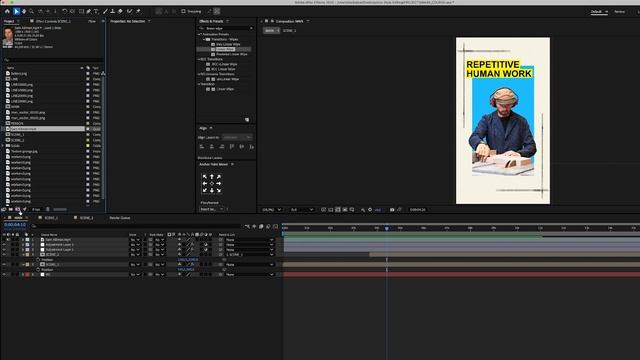
Task: Select the Type tool
Action: 96,11
